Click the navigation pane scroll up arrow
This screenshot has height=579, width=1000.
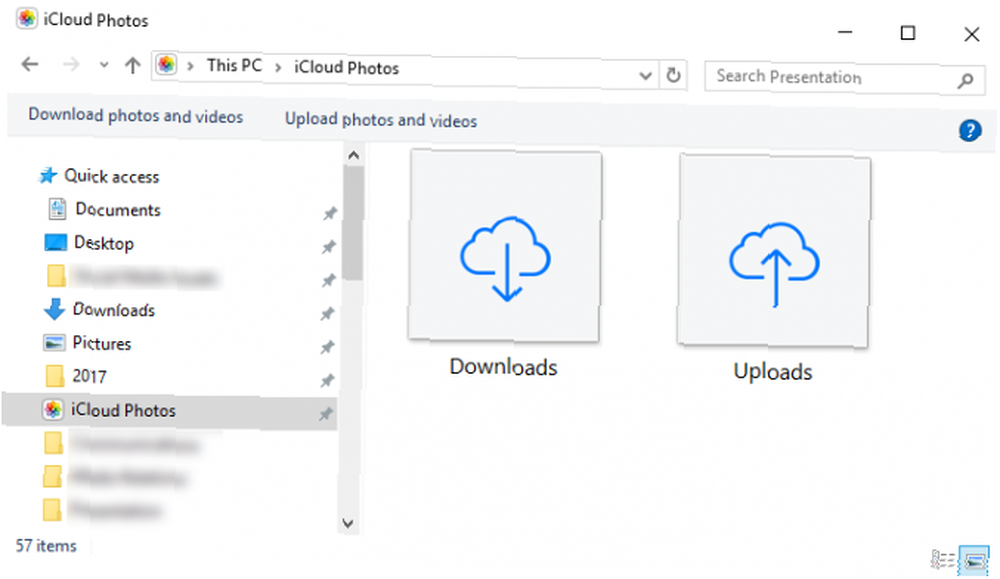click(353, 155)
